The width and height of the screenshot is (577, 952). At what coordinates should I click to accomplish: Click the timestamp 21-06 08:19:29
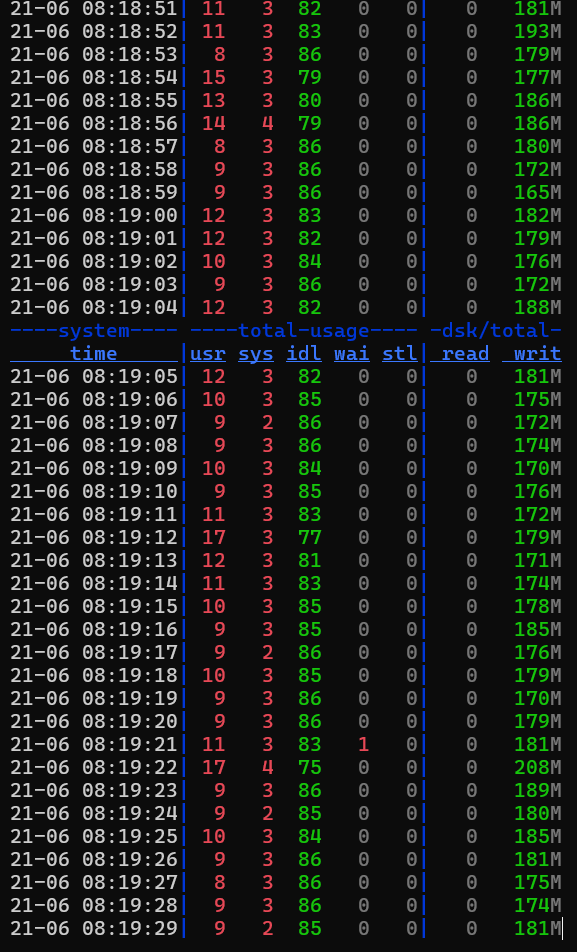coord(94,930)
